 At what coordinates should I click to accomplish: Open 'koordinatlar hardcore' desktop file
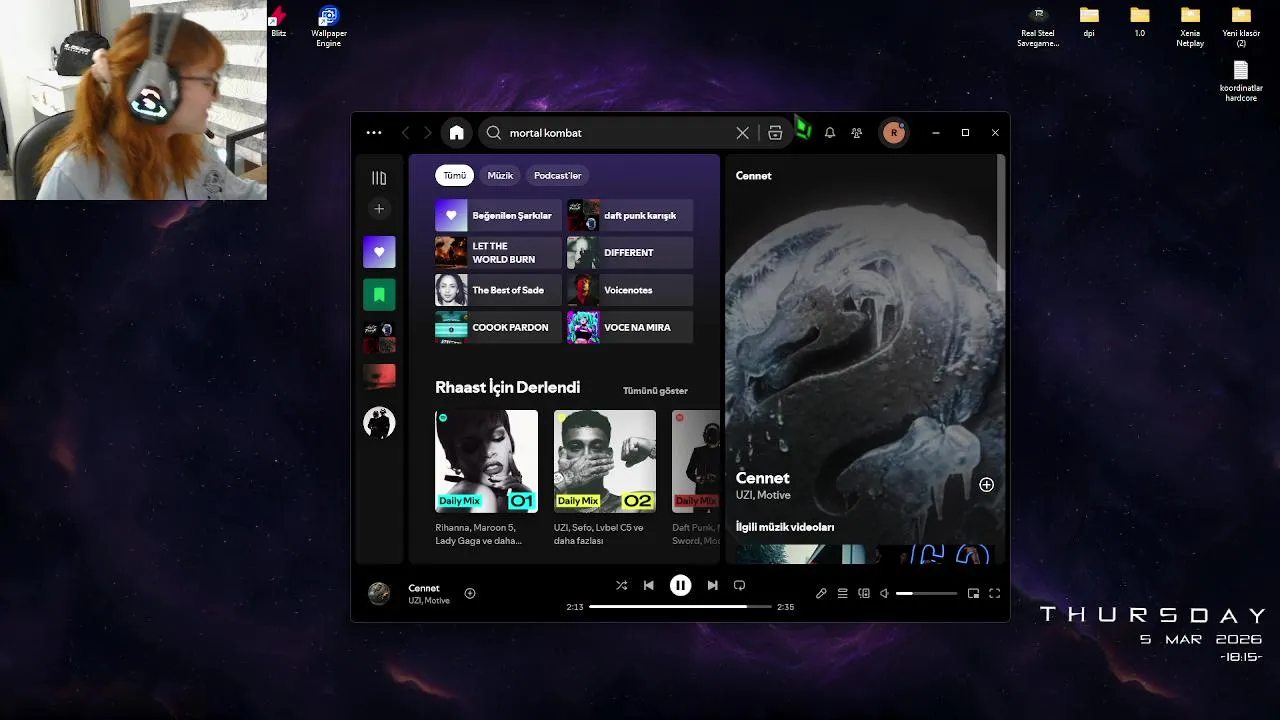coord(1241,82)
